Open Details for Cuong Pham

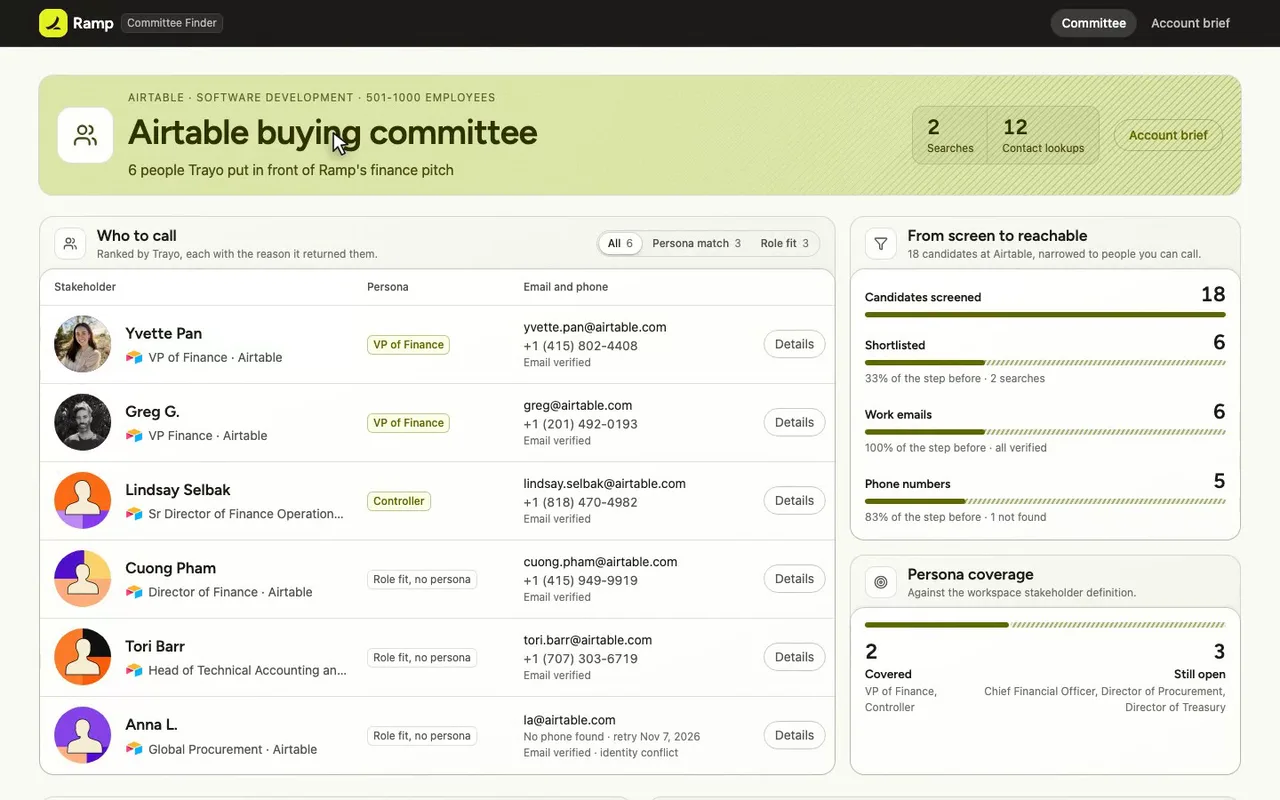coord(794,578)
